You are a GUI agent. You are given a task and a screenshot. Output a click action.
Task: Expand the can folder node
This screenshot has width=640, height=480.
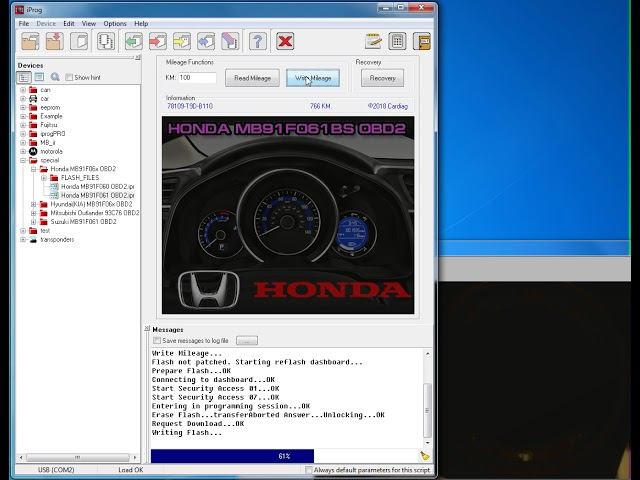[x=23, y=90]
